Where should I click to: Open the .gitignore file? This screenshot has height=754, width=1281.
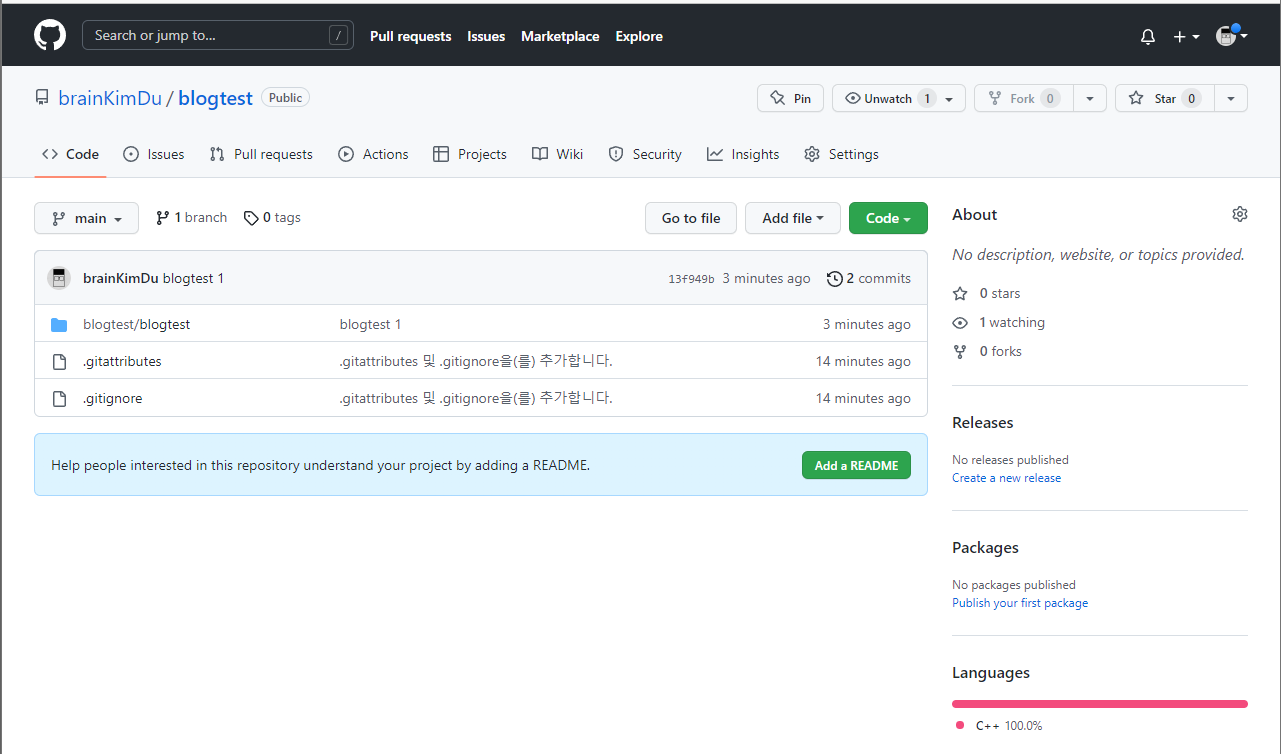[112, 398]
